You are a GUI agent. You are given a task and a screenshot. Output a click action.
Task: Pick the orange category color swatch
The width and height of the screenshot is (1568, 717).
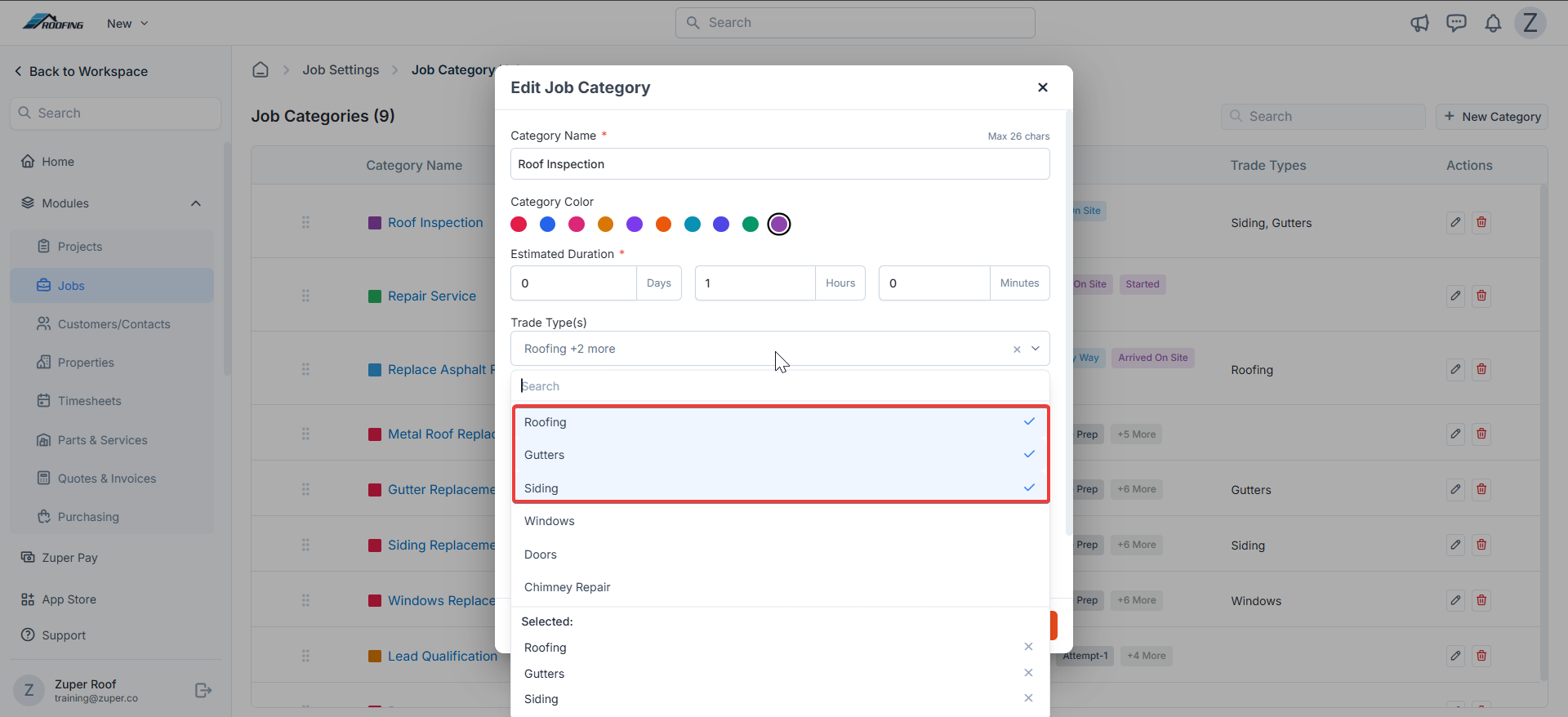tap(663, 224)
